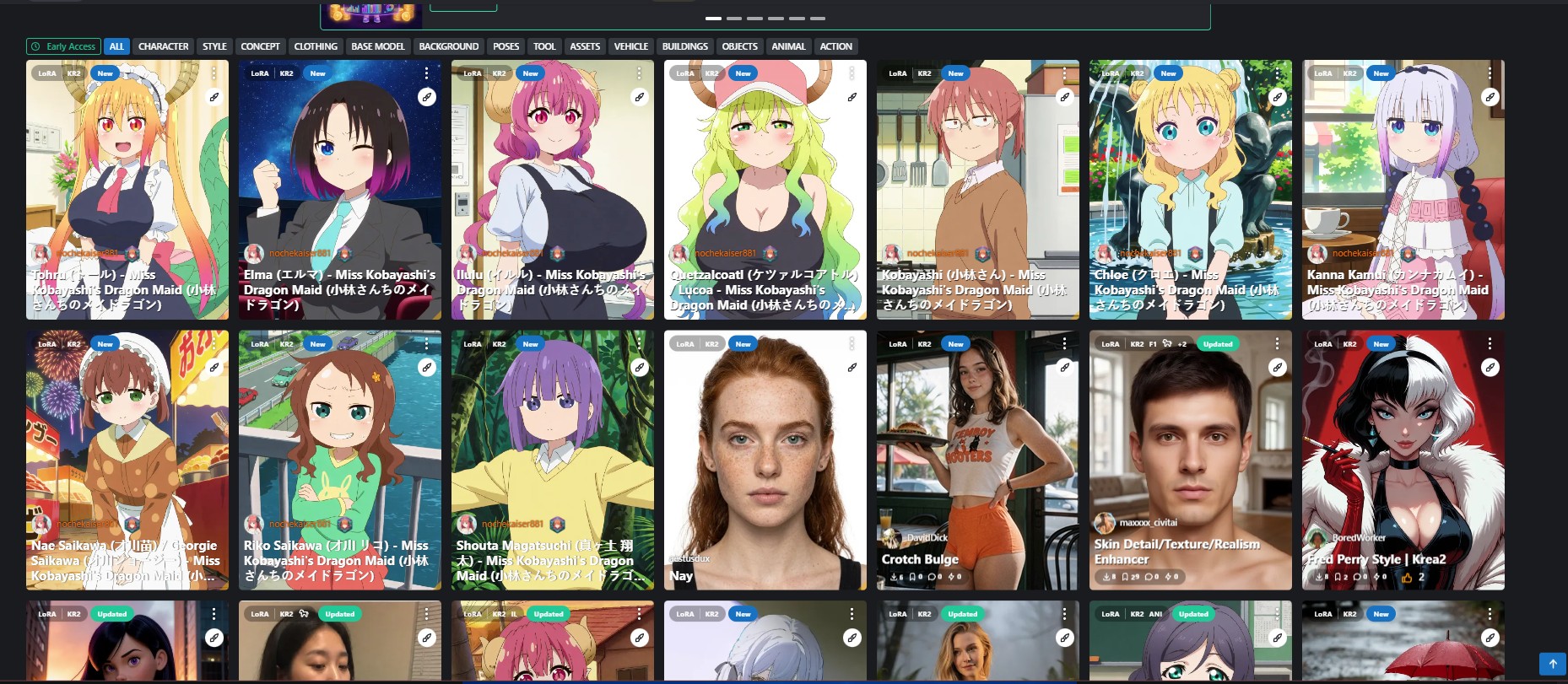Click the BoredWorker avatar image
The image size is (1568, 684).
coord(1317,537)
